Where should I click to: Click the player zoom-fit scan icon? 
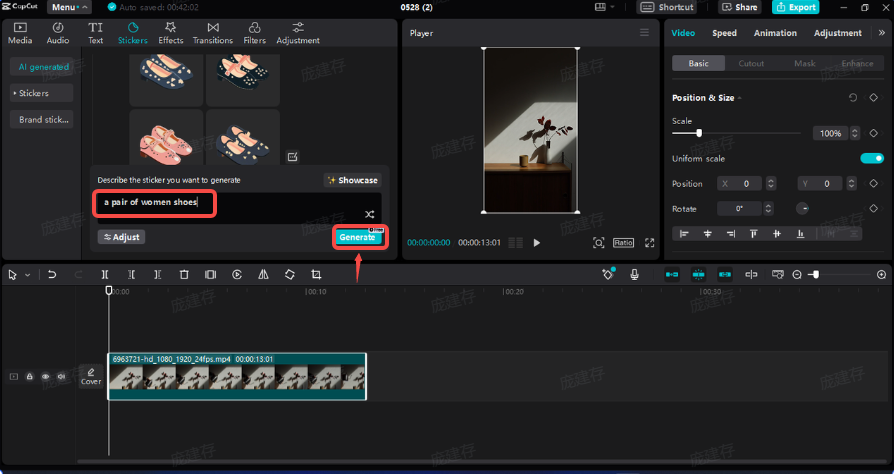tap(598, 242)
